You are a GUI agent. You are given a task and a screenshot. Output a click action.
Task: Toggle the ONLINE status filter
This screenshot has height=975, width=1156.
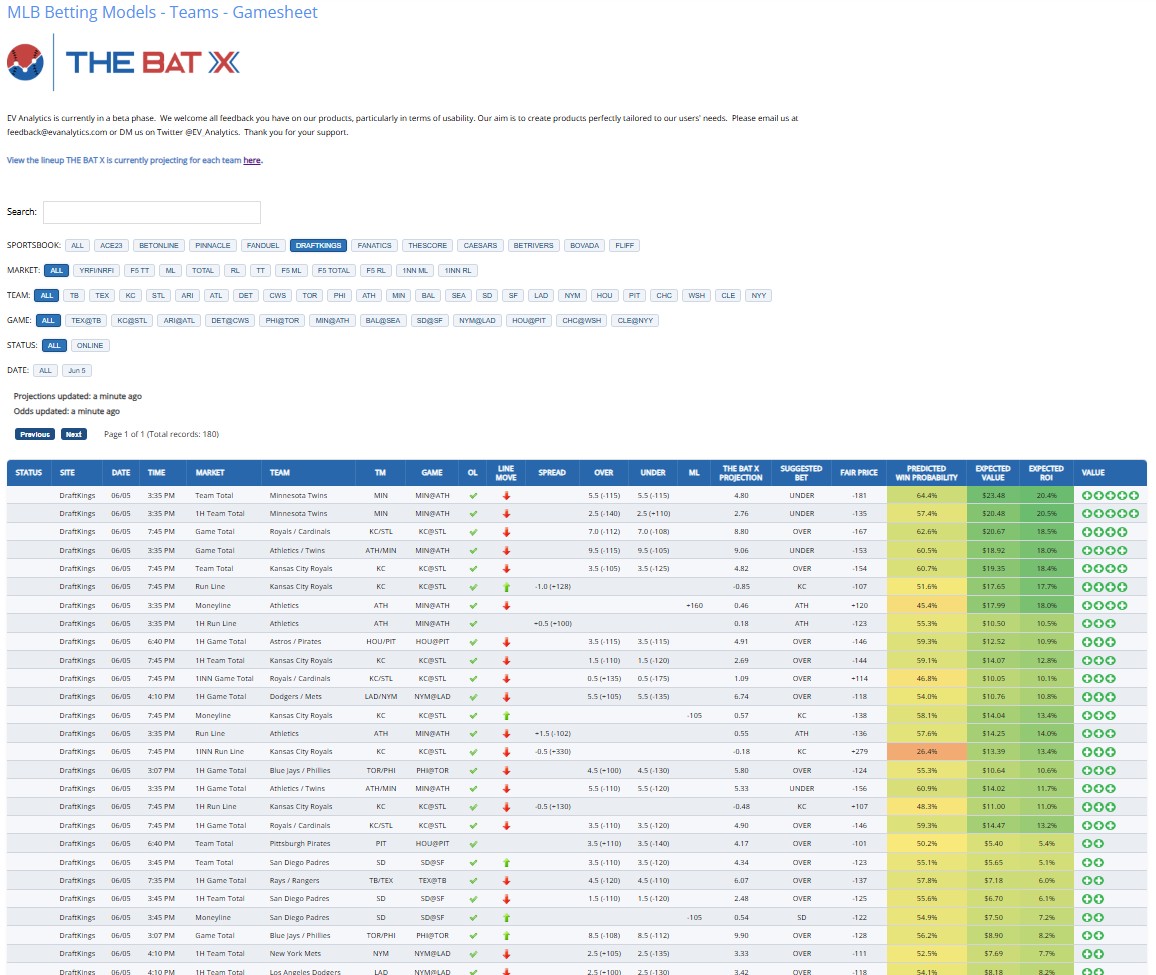click(x=90, y=345)
